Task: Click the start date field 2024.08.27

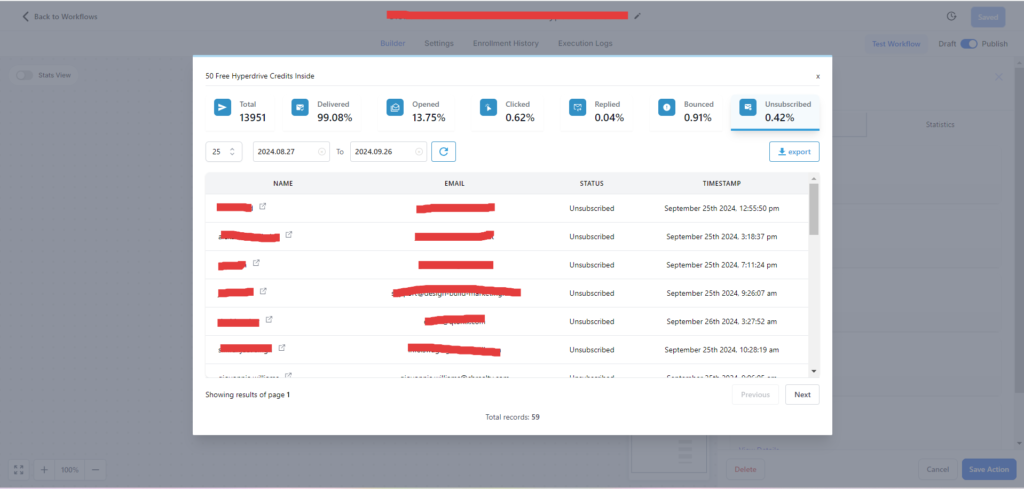Action: click(291, 151)
